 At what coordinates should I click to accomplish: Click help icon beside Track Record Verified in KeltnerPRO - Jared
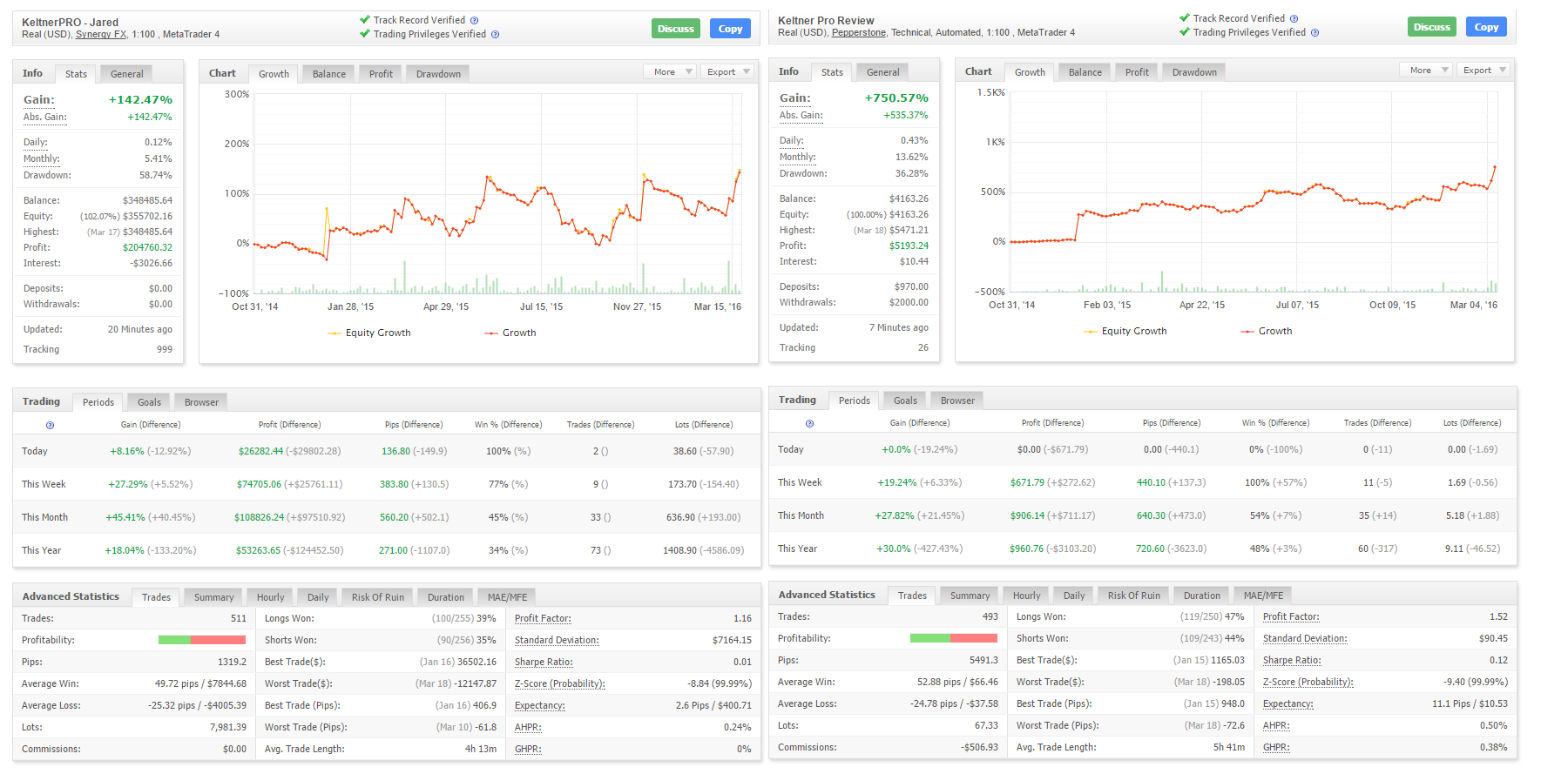coord(475,20)
